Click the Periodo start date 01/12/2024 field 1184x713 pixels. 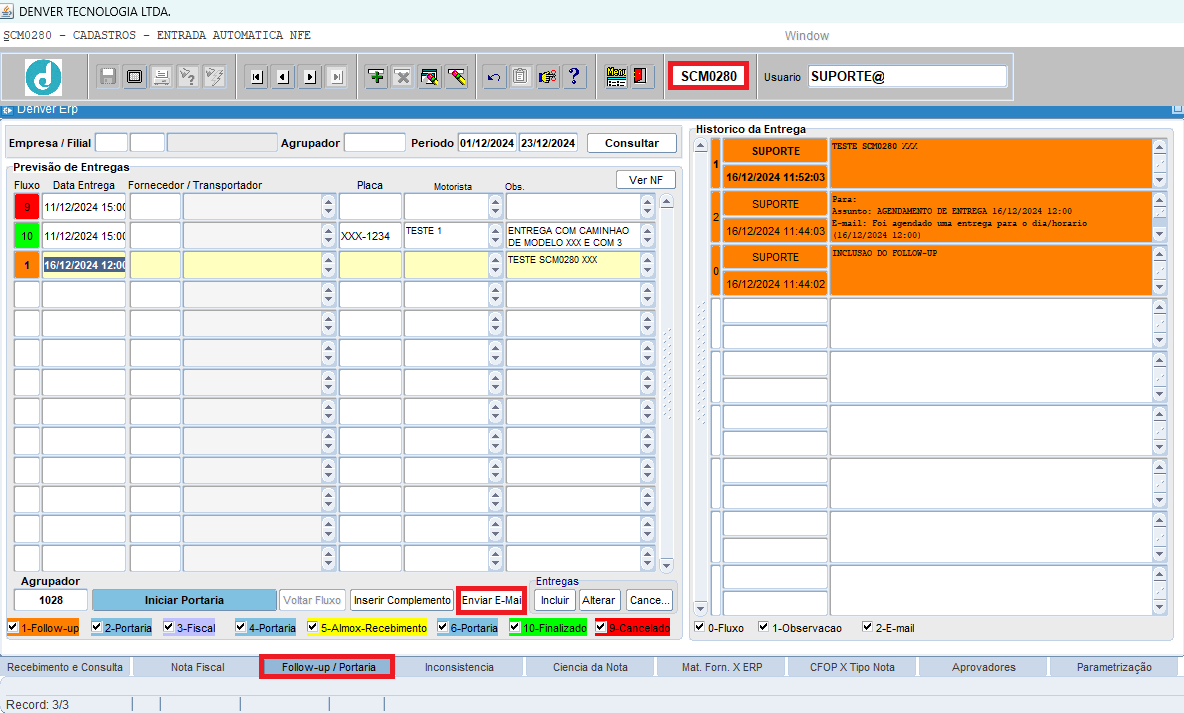[x=487, y=143]
